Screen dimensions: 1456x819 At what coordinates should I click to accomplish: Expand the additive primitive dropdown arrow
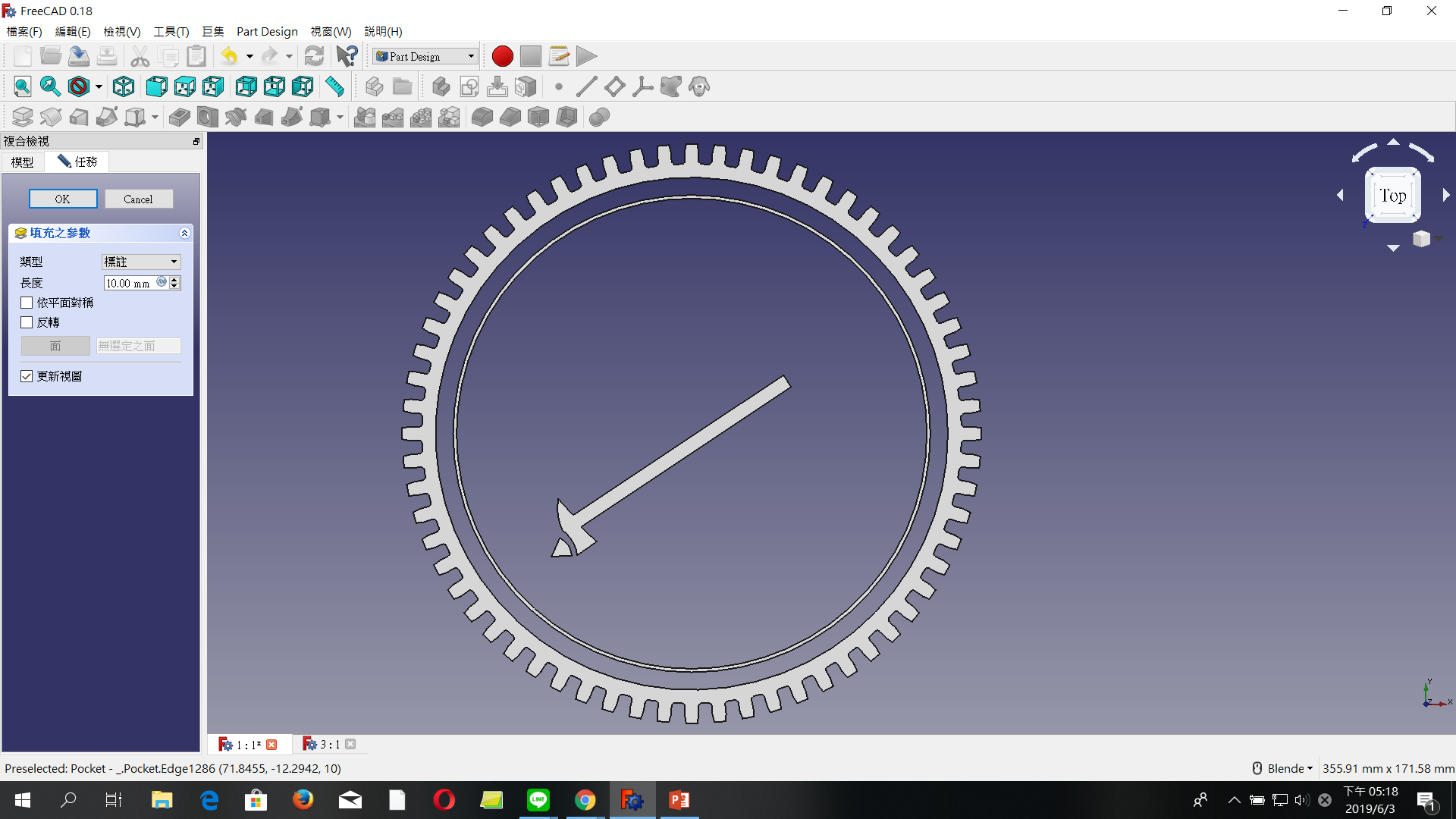[155, 117]
